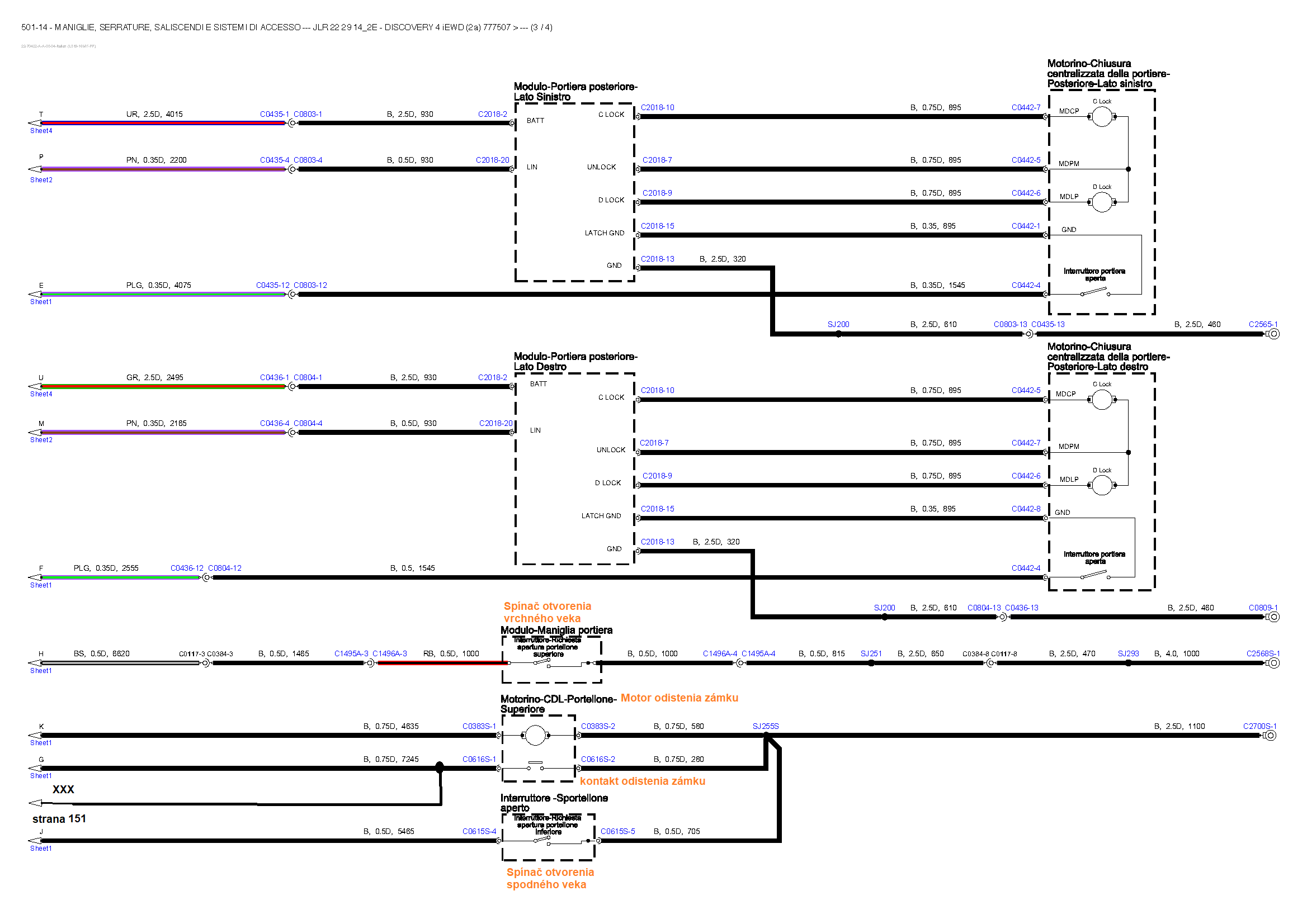Click the ground eyelet symbol at C2700S-1
Viewport: 1307px width, 924px height.
(1271, 735)
